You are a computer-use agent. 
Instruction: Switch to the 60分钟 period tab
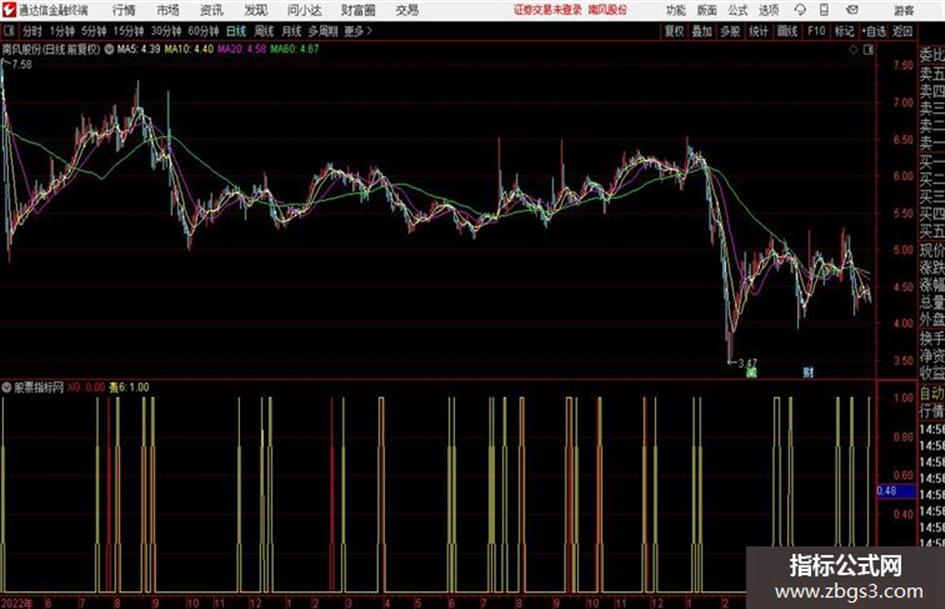click(203, 31)
